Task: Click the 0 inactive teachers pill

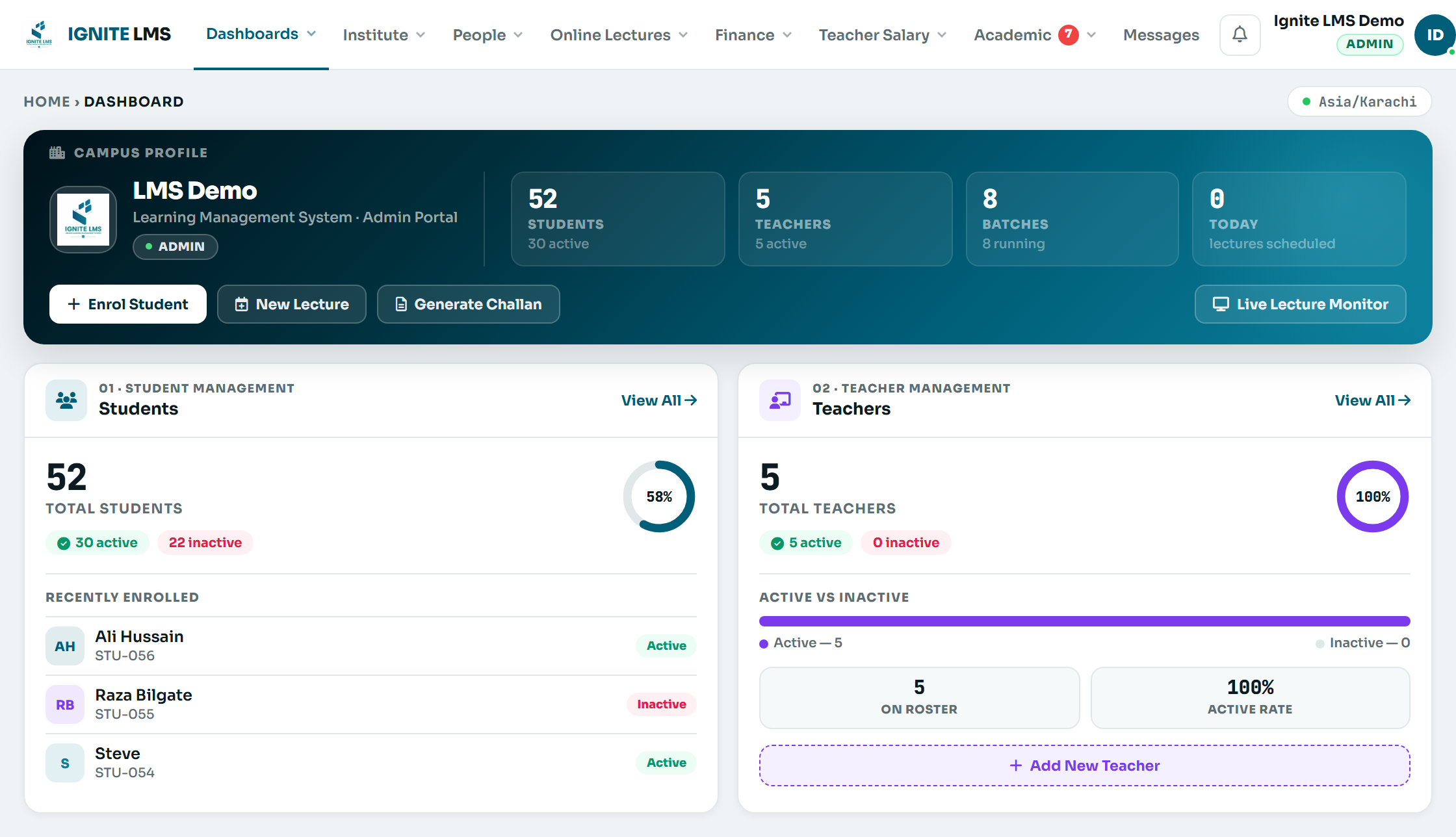Action: point(906,543)
